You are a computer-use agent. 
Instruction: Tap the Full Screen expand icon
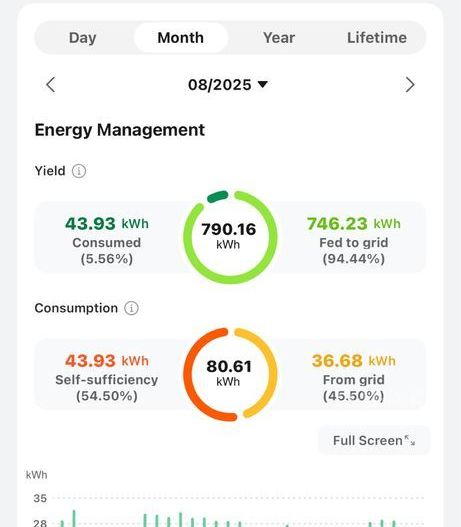(410, 440)
